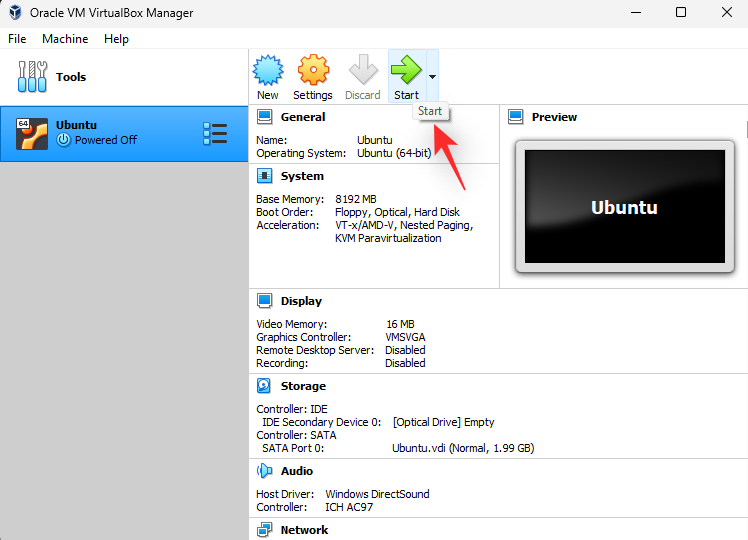Click the Discard toolbar icon
This screenshot has width=748, height=540.
click(362, 71)
